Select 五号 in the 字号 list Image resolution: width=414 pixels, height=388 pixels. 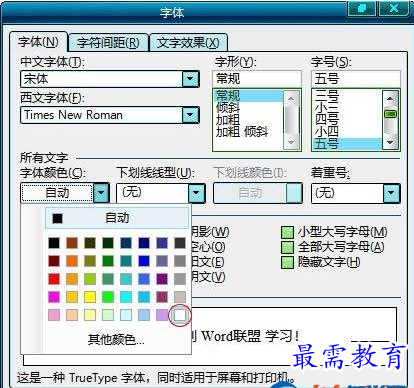coord(347,144)
